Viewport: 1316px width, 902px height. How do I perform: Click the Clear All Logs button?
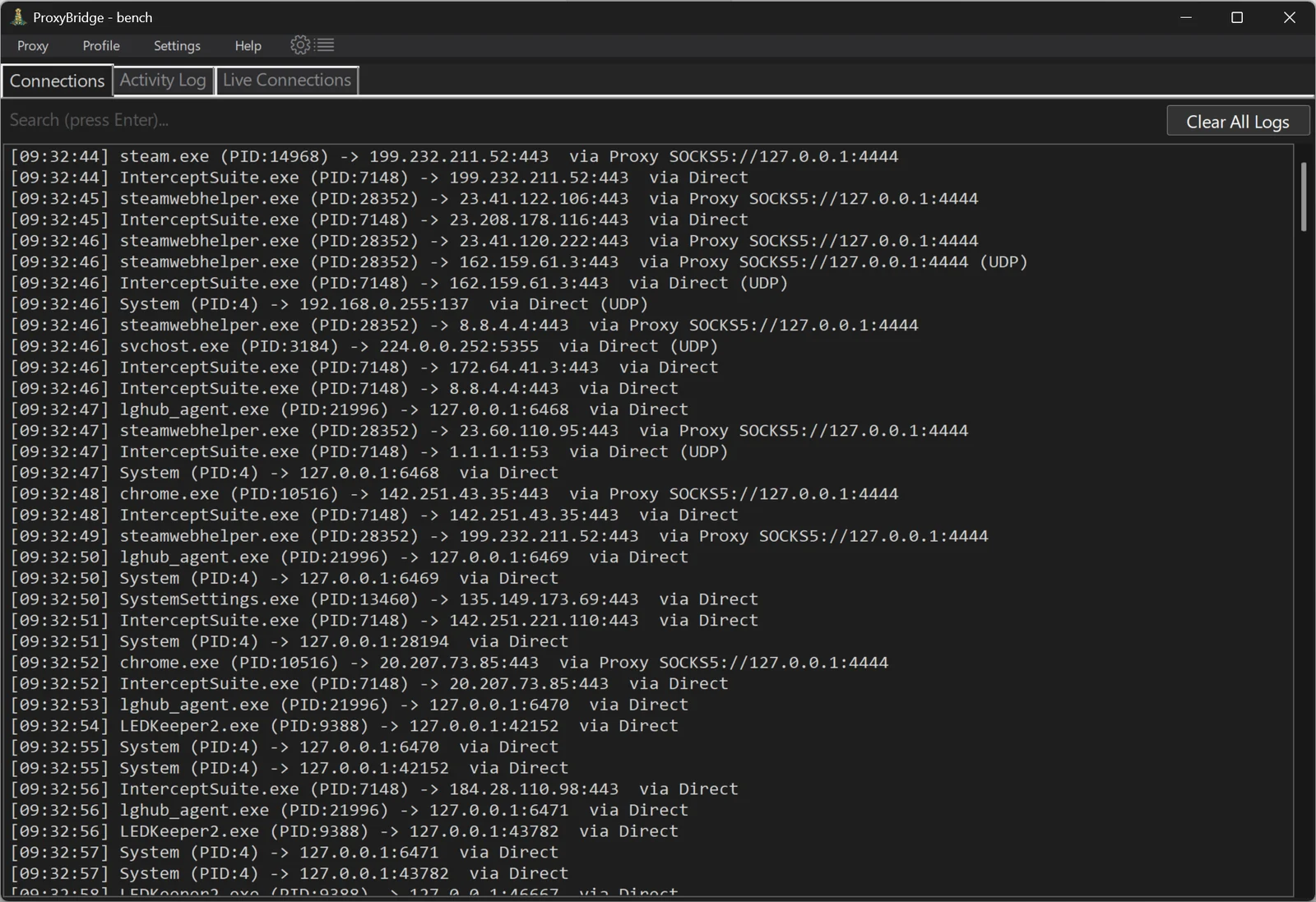[x=1238, y=121]
